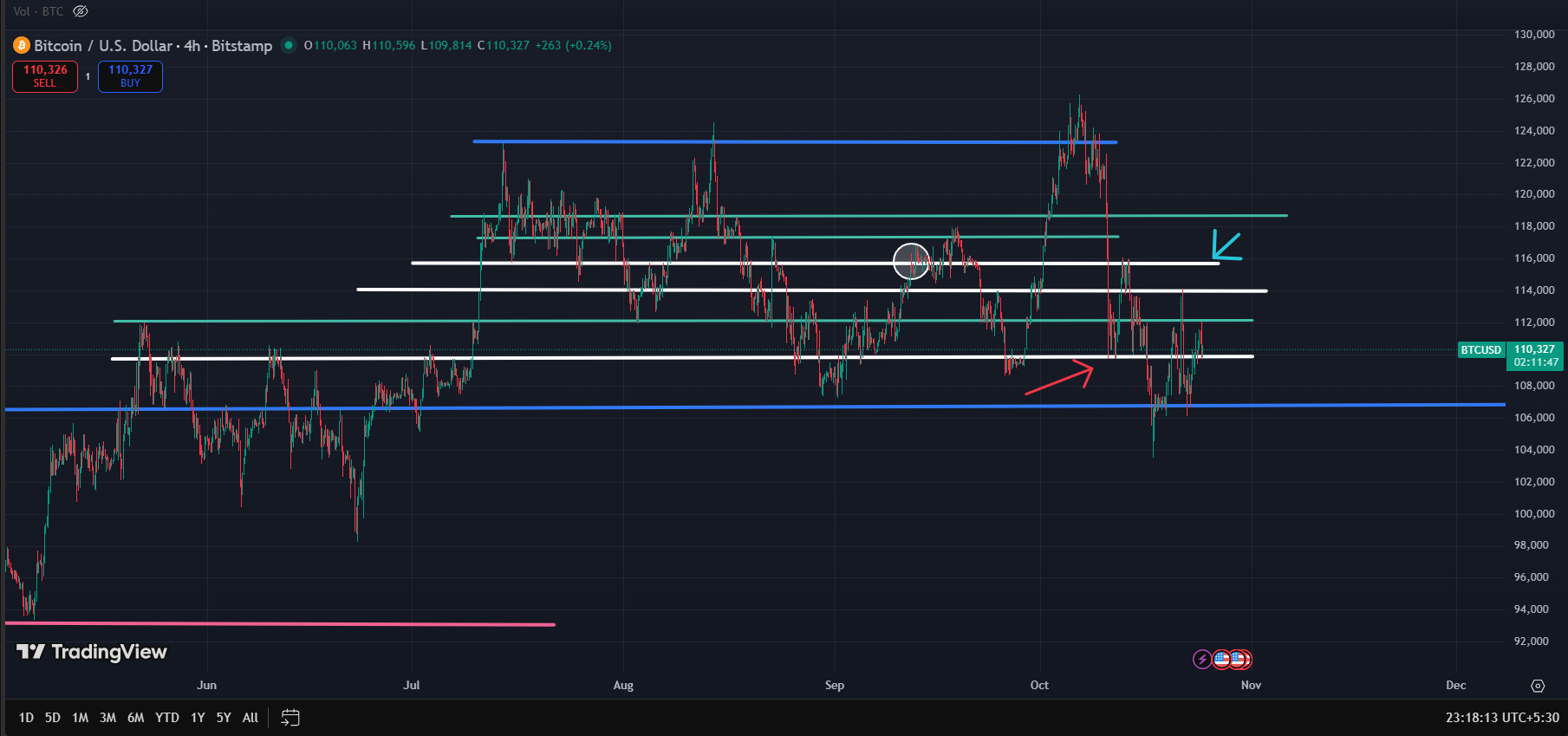Click the 110,327 BUY button

130,76
